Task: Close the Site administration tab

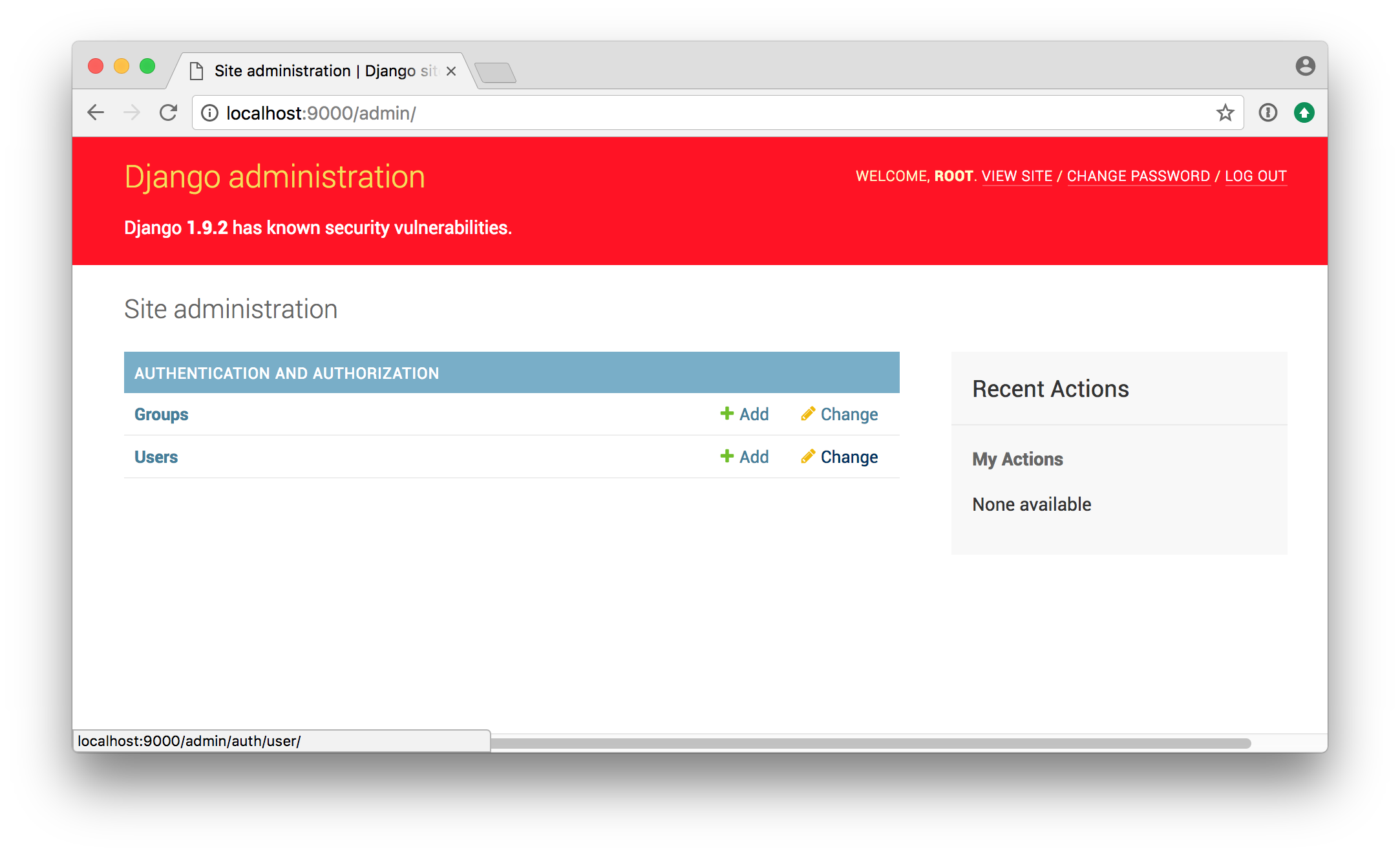Action: 451,71
